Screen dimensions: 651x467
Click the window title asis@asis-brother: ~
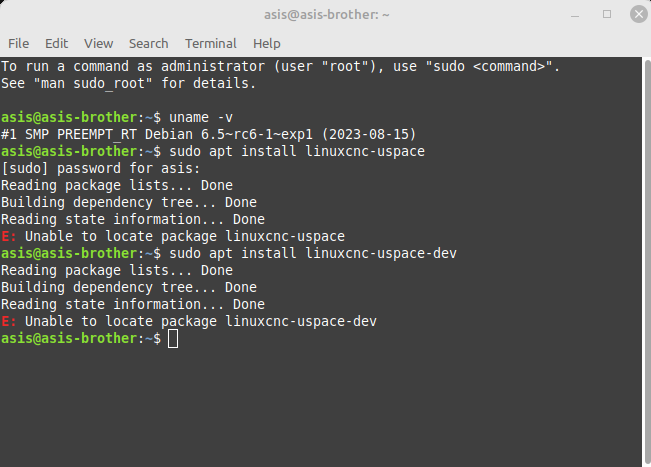(327, 15)
